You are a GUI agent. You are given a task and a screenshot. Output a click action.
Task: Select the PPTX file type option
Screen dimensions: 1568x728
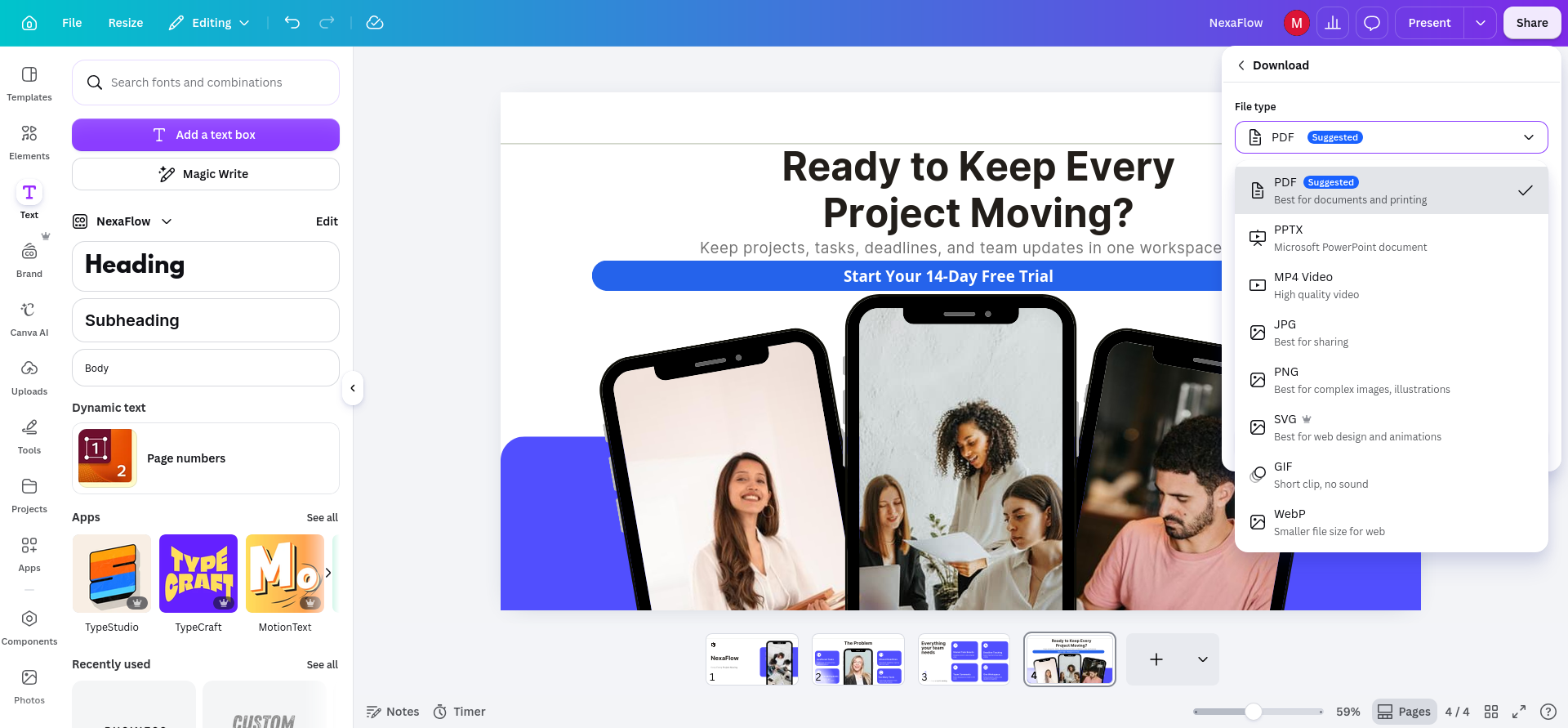coord(1391,238)
